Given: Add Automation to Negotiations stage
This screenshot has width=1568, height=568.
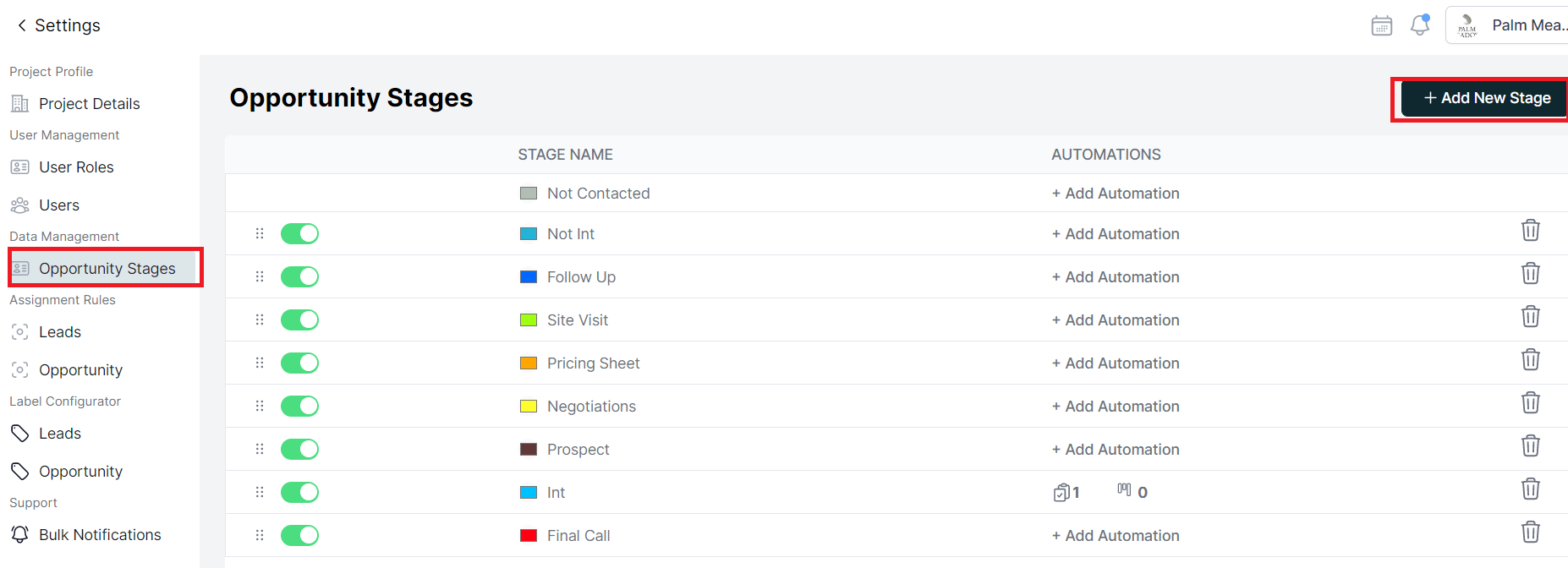Looking at the screenshot, I should coord(1116,407).
